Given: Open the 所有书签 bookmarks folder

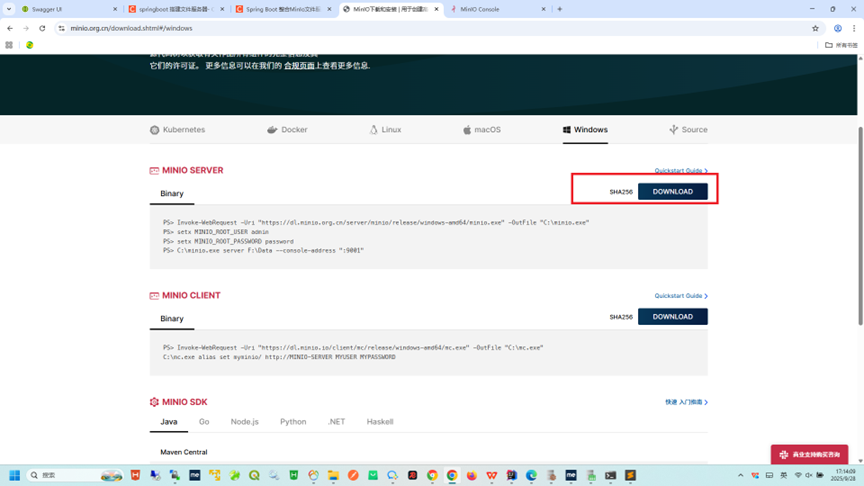Looking at the screenshot, I should [841, 45].
